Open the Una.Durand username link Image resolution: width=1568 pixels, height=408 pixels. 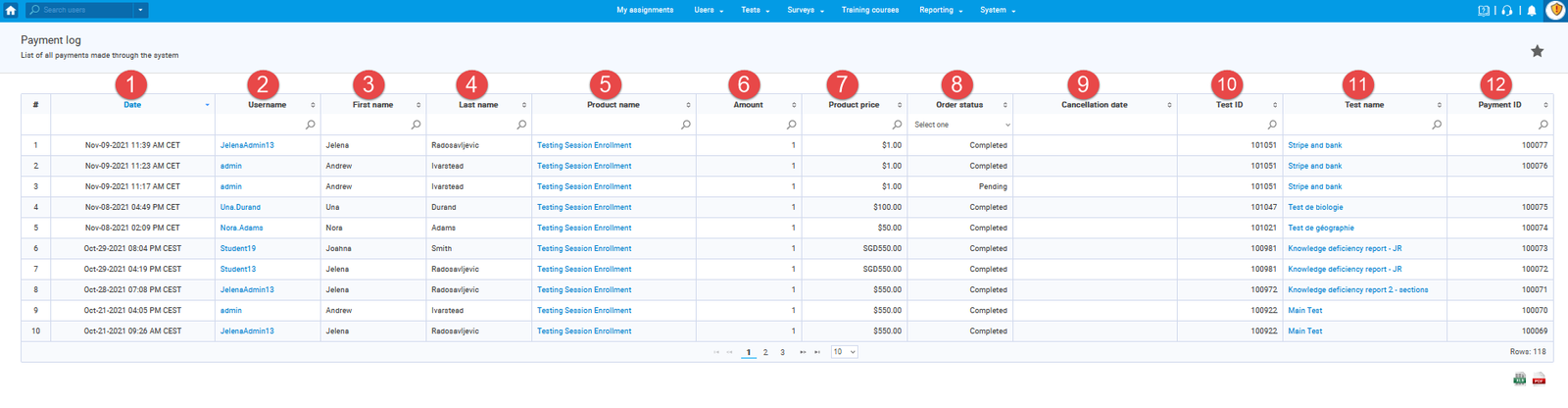(240, 207)
